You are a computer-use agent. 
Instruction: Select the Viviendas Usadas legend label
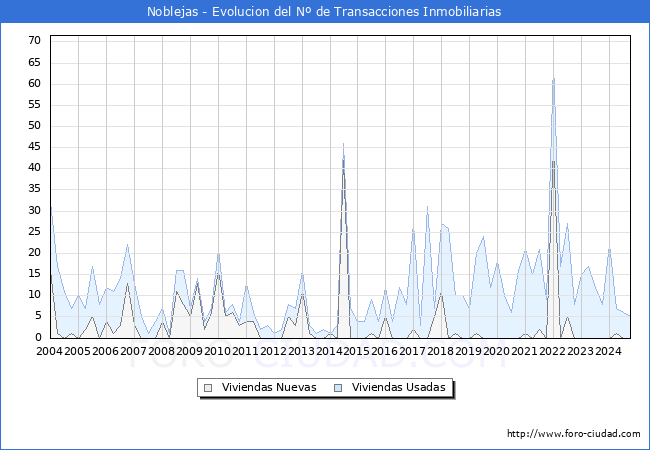[399, 387]
